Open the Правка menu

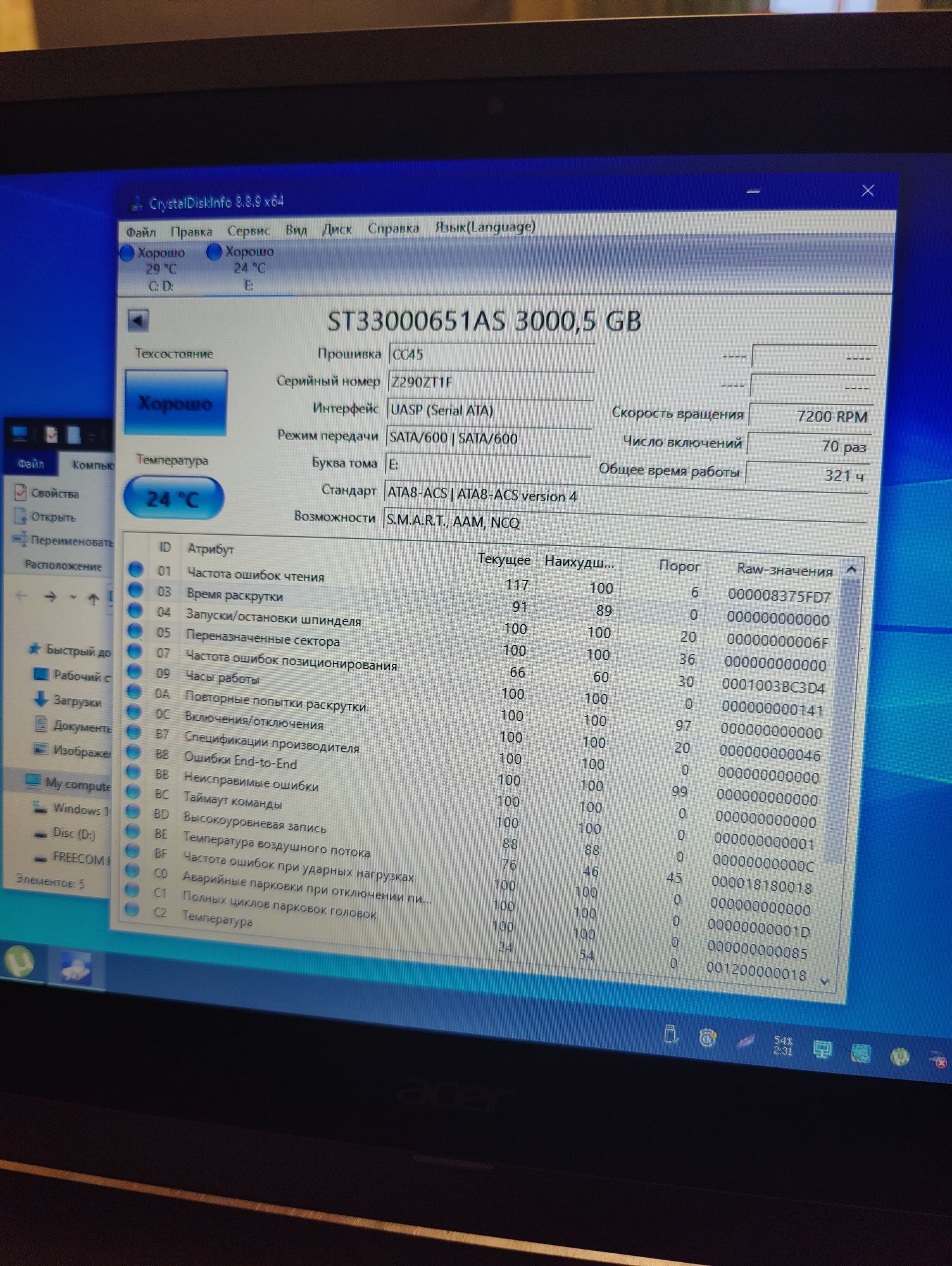[191, 231]
